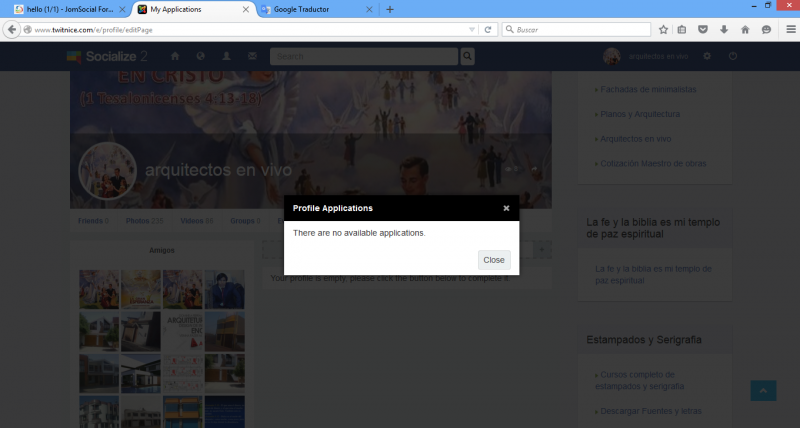The width and height of the screenshot is (800, 428).
Task: Click the Close button in dialog
Action: pyautogui.click(x=494, y=260)
